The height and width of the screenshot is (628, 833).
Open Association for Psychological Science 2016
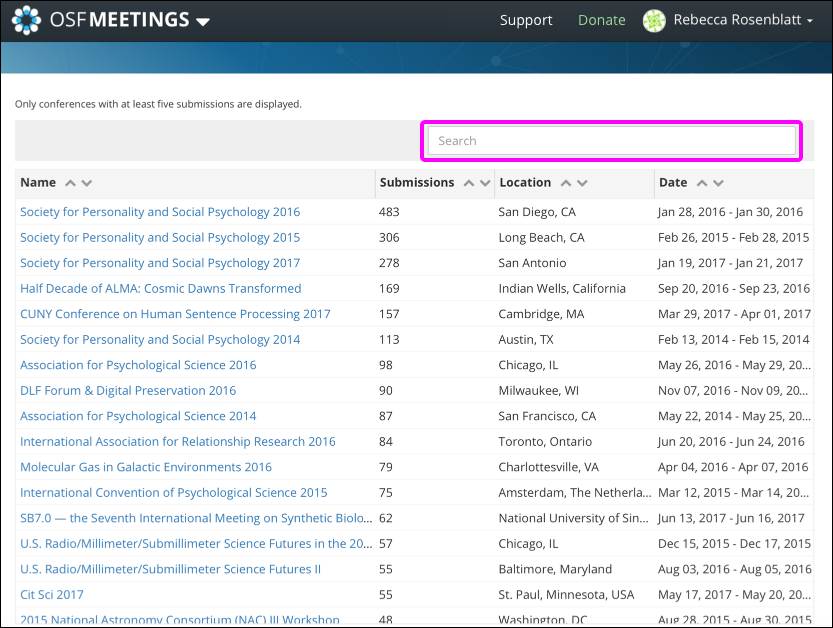click(x=138, y=365)
